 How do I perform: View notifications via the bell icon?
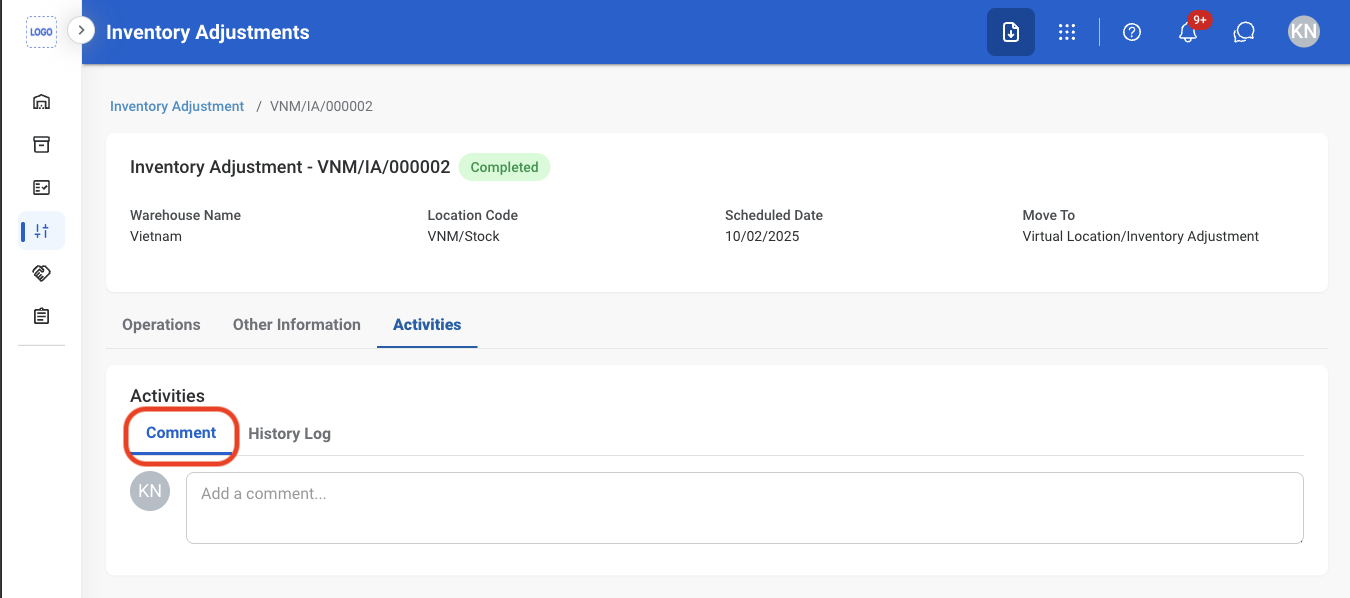tap(1188, 32)
